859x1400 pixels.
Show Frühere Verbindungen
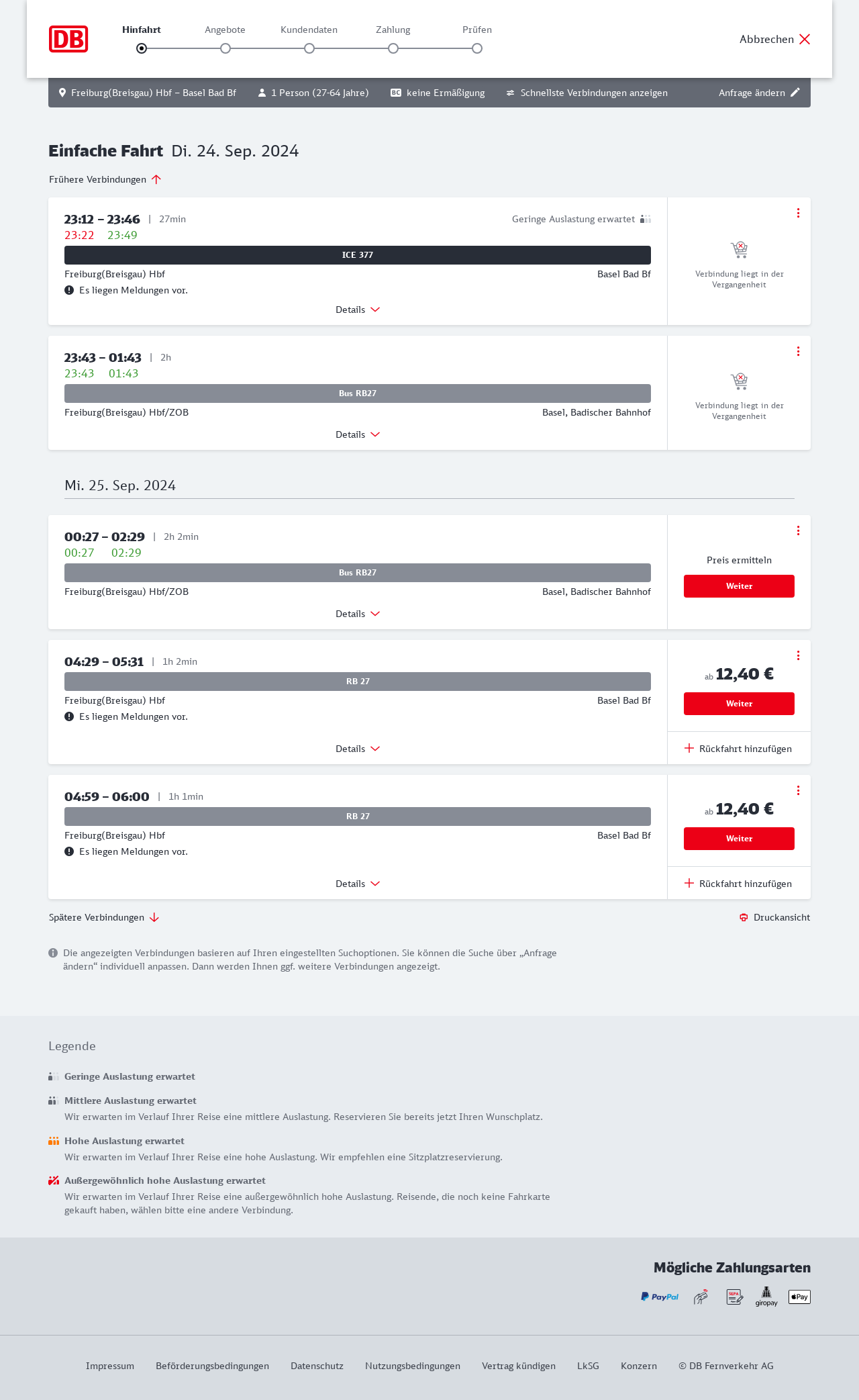click(105, 179)
